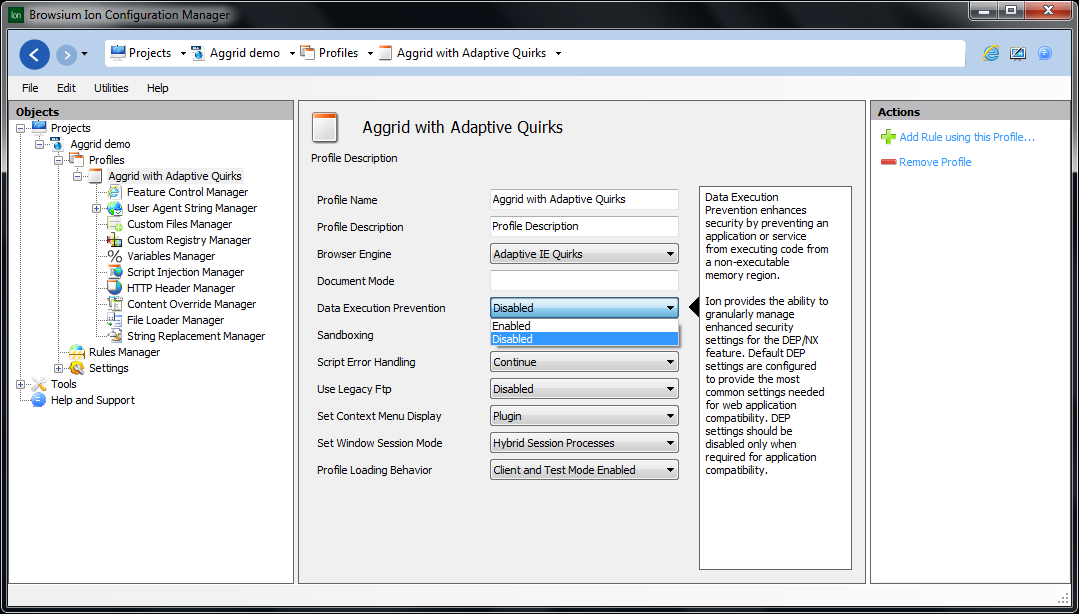Open the Use Legacy Ftp dropdown
1079x614 pixels.
pos(584,389)
